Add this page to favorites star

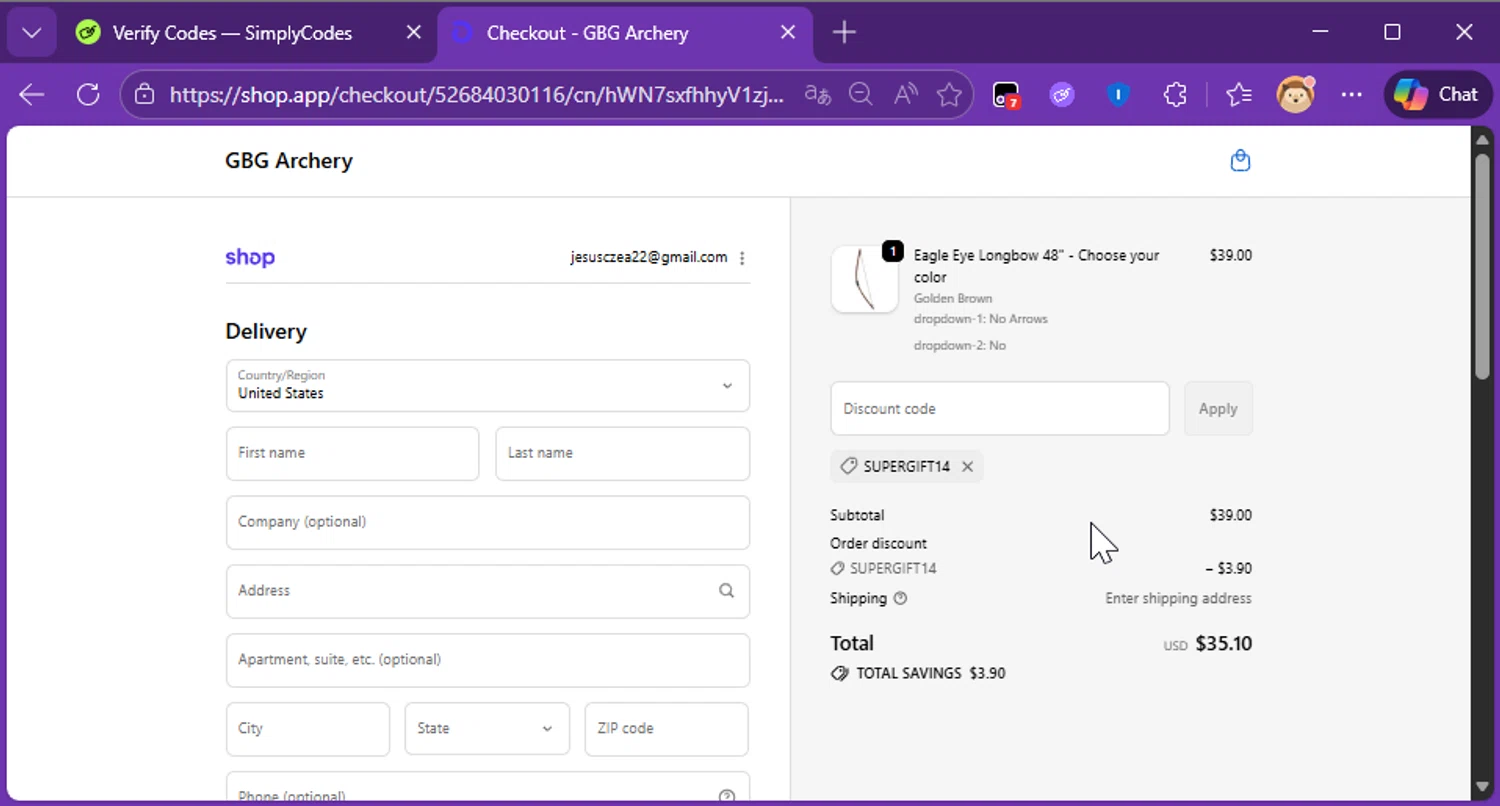[x=949, y=95]
